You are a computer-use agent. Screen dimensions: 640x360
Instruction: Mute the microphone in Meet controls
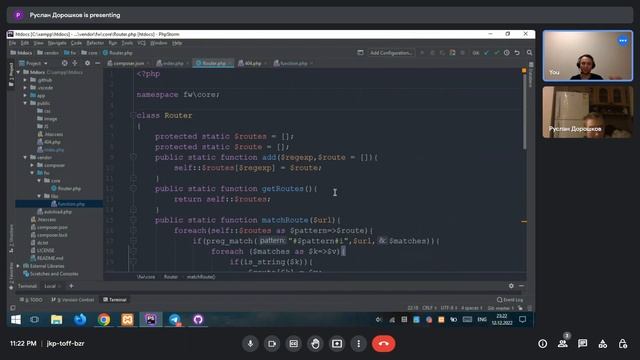point(250,344)
